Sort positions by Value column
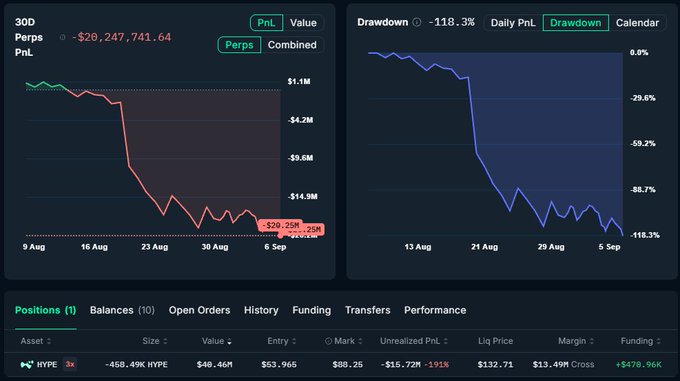The width and height of the screenshot is (680, 381). [216, 341]
